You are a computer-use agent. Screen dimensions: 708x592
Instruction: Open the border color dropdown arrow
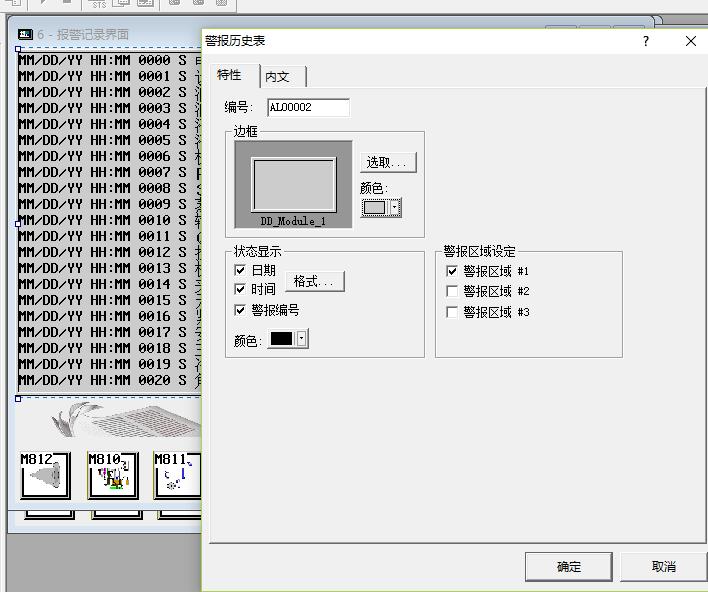pos(395,208)
